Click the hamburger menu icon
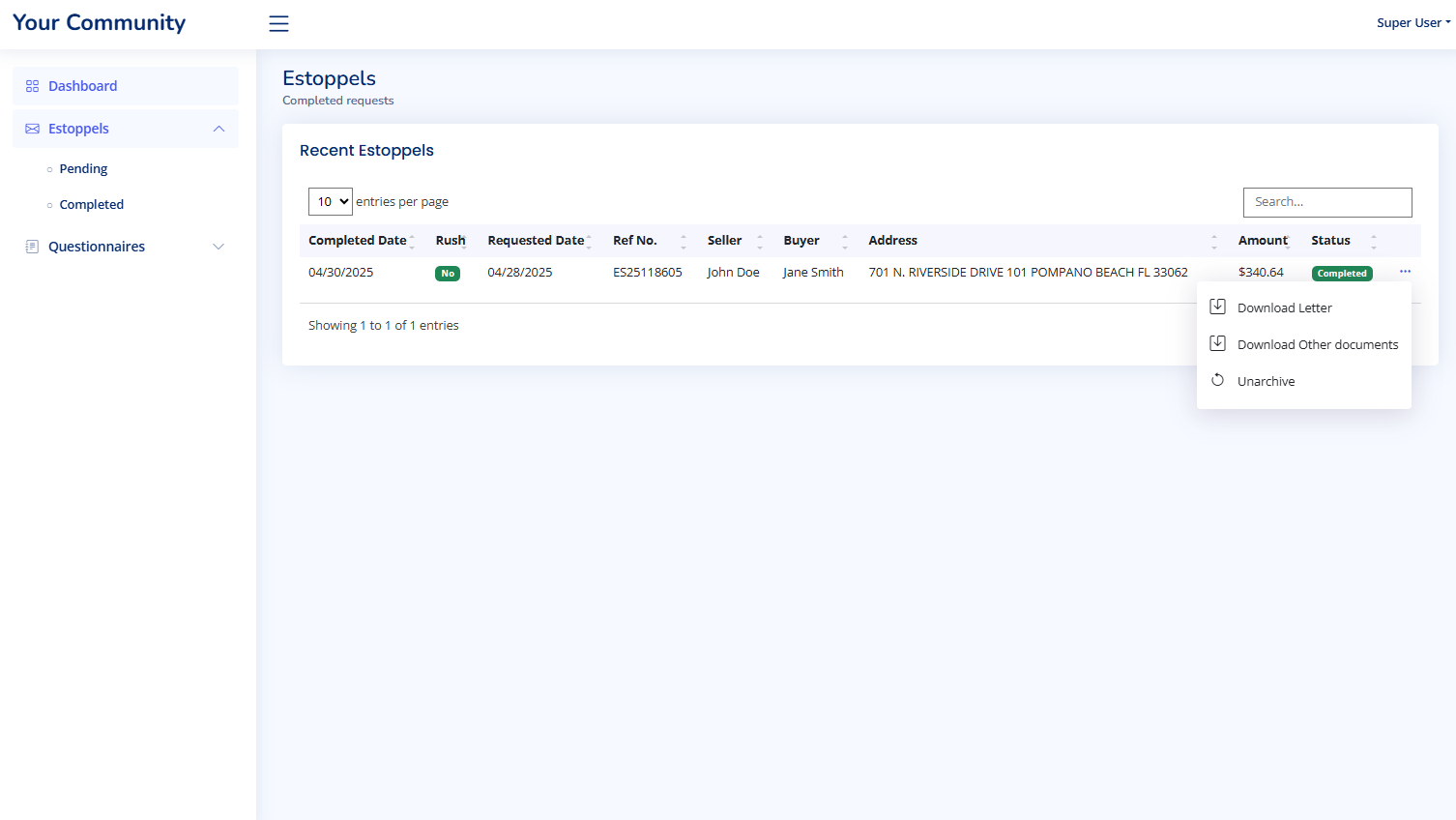 coord(278,24)
